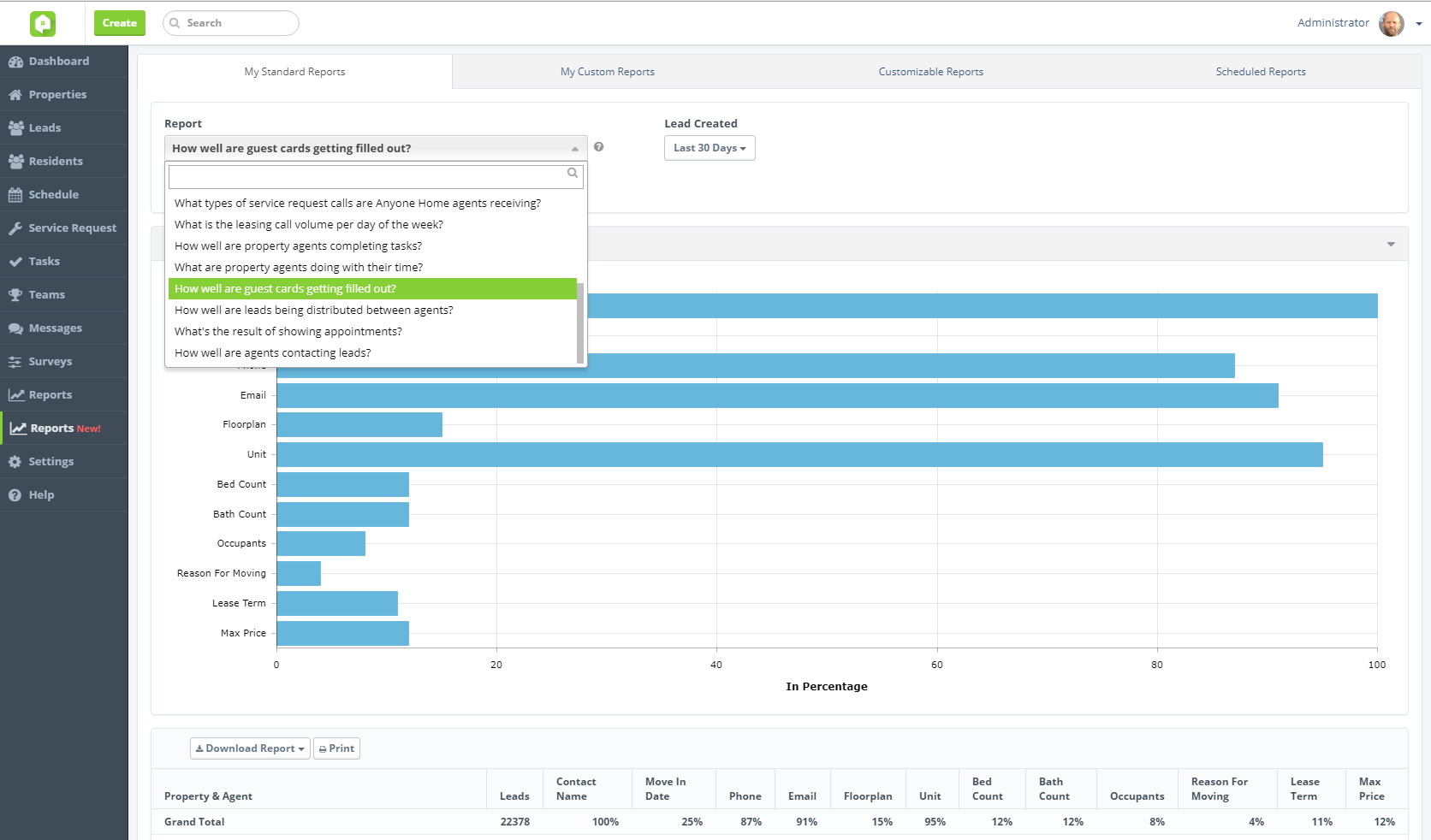
Task: Click the green home logo icon
Action: pos(43,23)
